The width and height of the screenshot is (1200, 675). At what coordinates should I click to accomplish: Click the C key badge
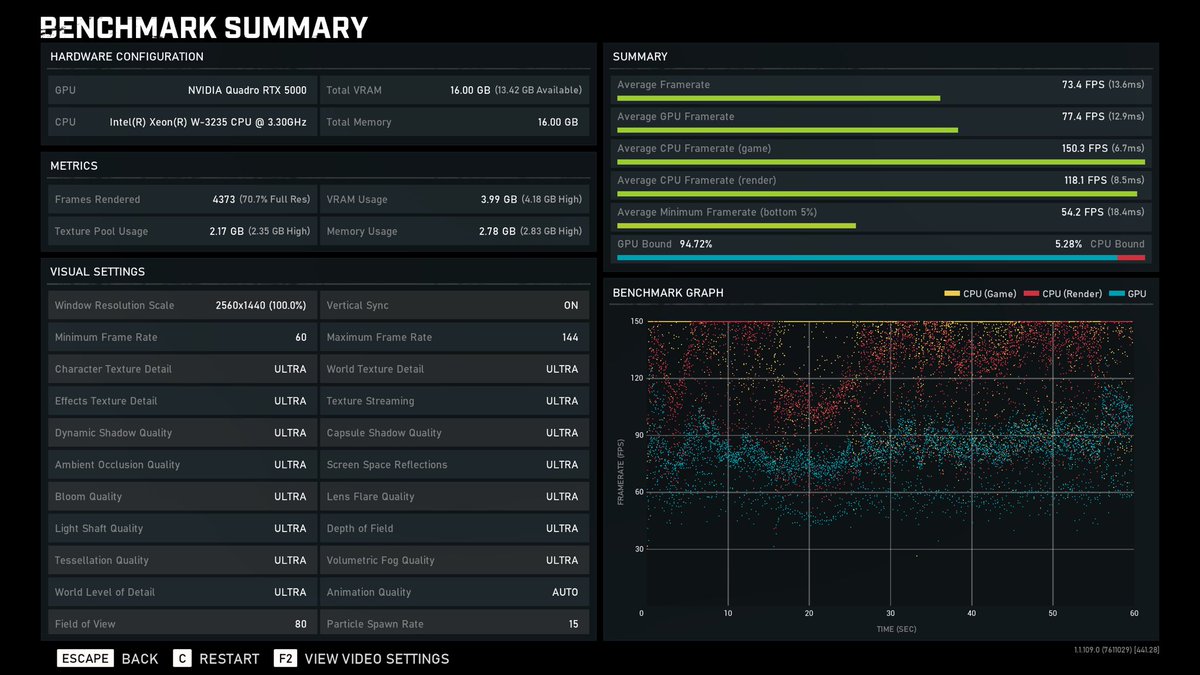182,658
